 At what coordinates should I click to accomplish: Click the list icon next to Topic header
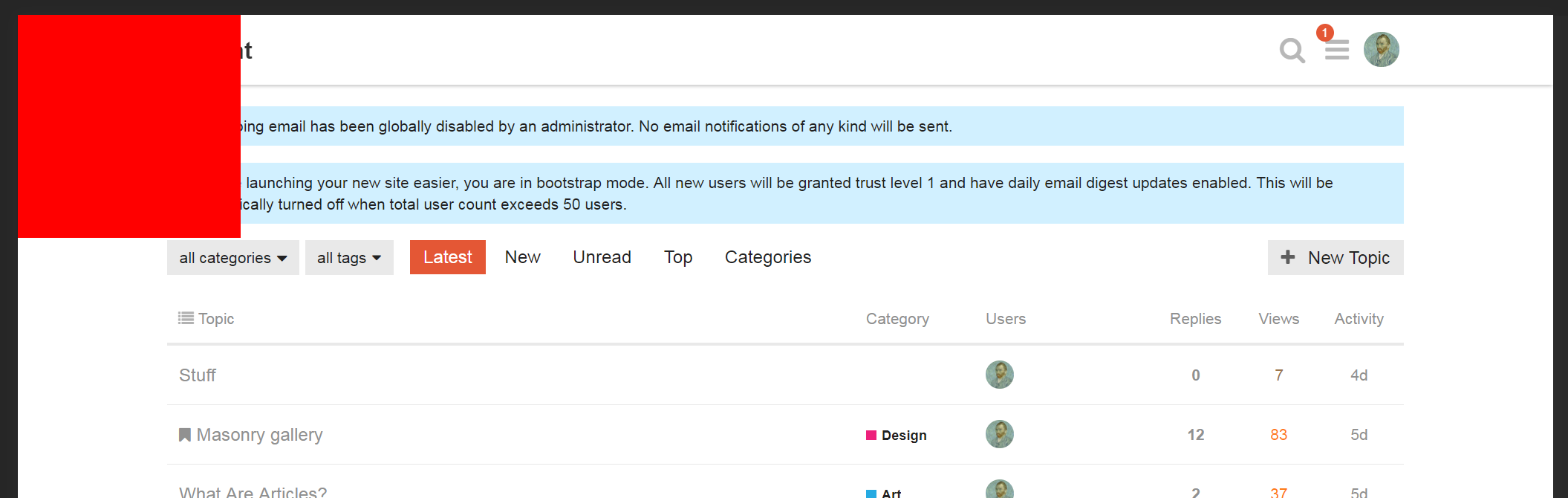click(x=186, y=318)
